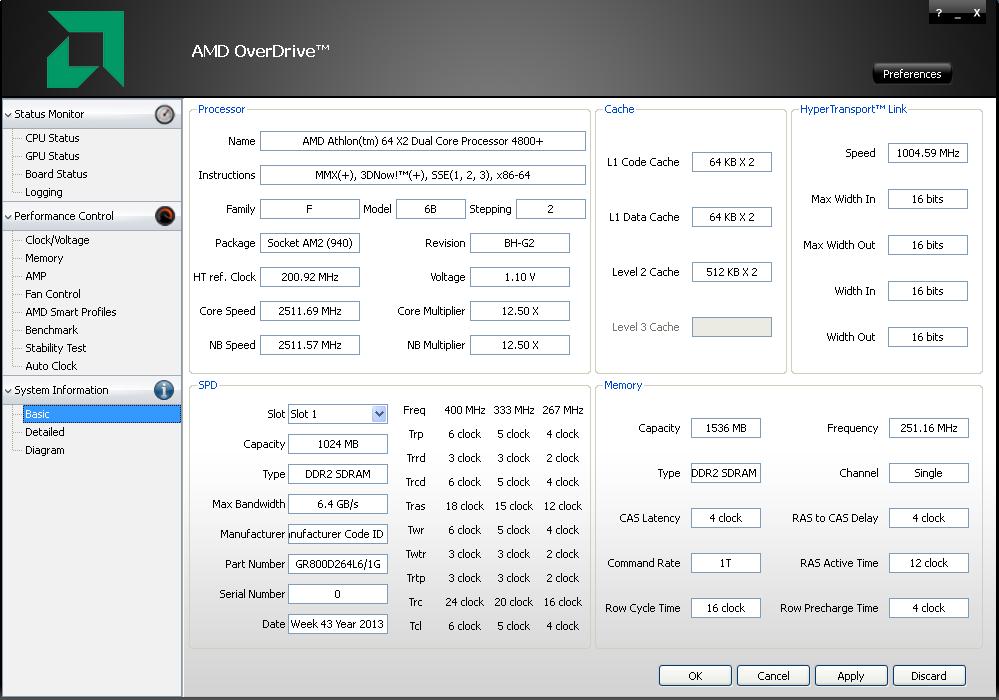Click the Instructions field

pyautogui.click(x=422, y=175)
